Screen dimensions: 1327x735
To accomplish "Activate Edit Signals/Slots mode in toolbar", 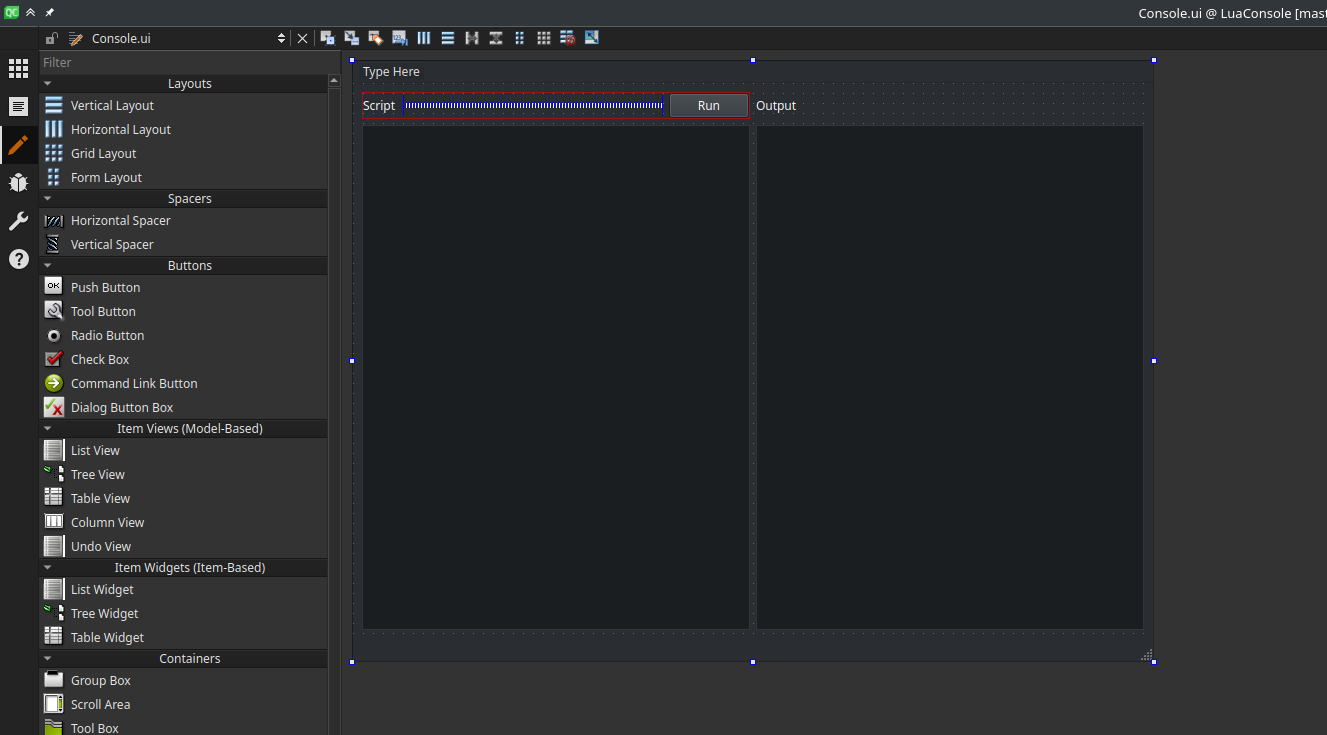I will pos(351,38).
